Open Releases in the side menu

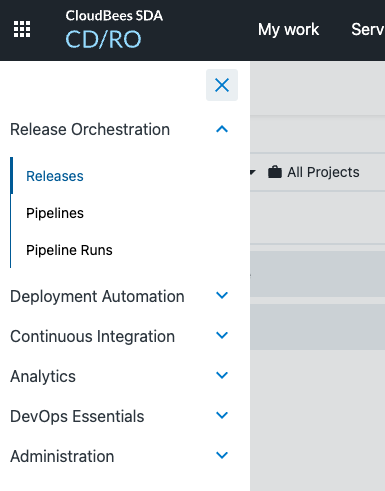click(55, 176)
